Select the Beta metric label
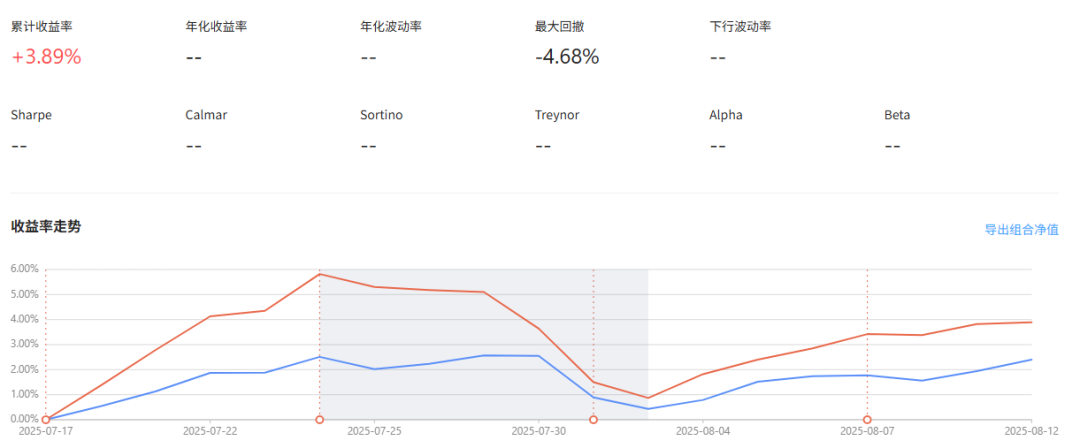This screenshot has width=1080, height=448. tap(897, 115)
